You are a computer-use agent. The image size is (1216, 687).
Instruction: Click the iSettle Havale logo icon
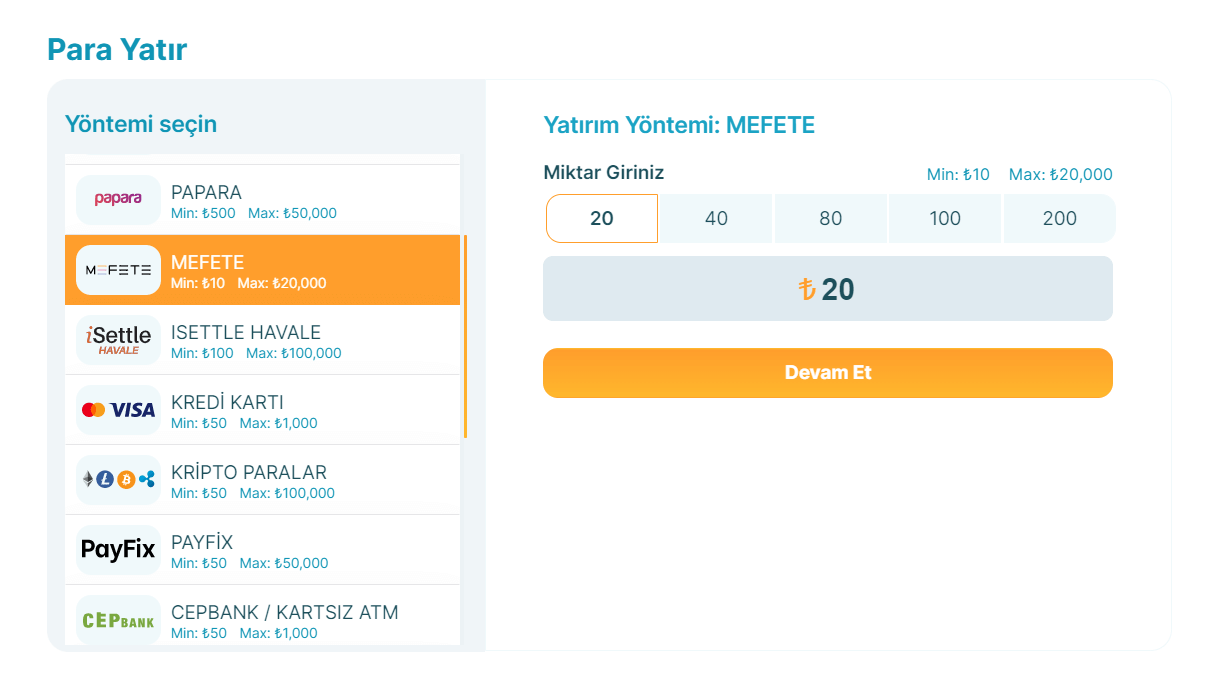tap(118, 340)
